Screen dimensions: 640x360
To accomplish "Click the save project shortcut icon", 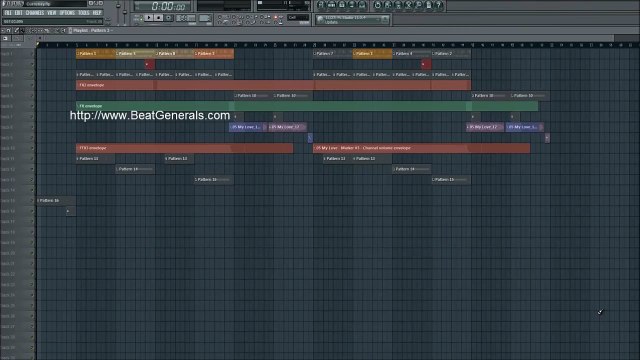I will pos(388,5).
